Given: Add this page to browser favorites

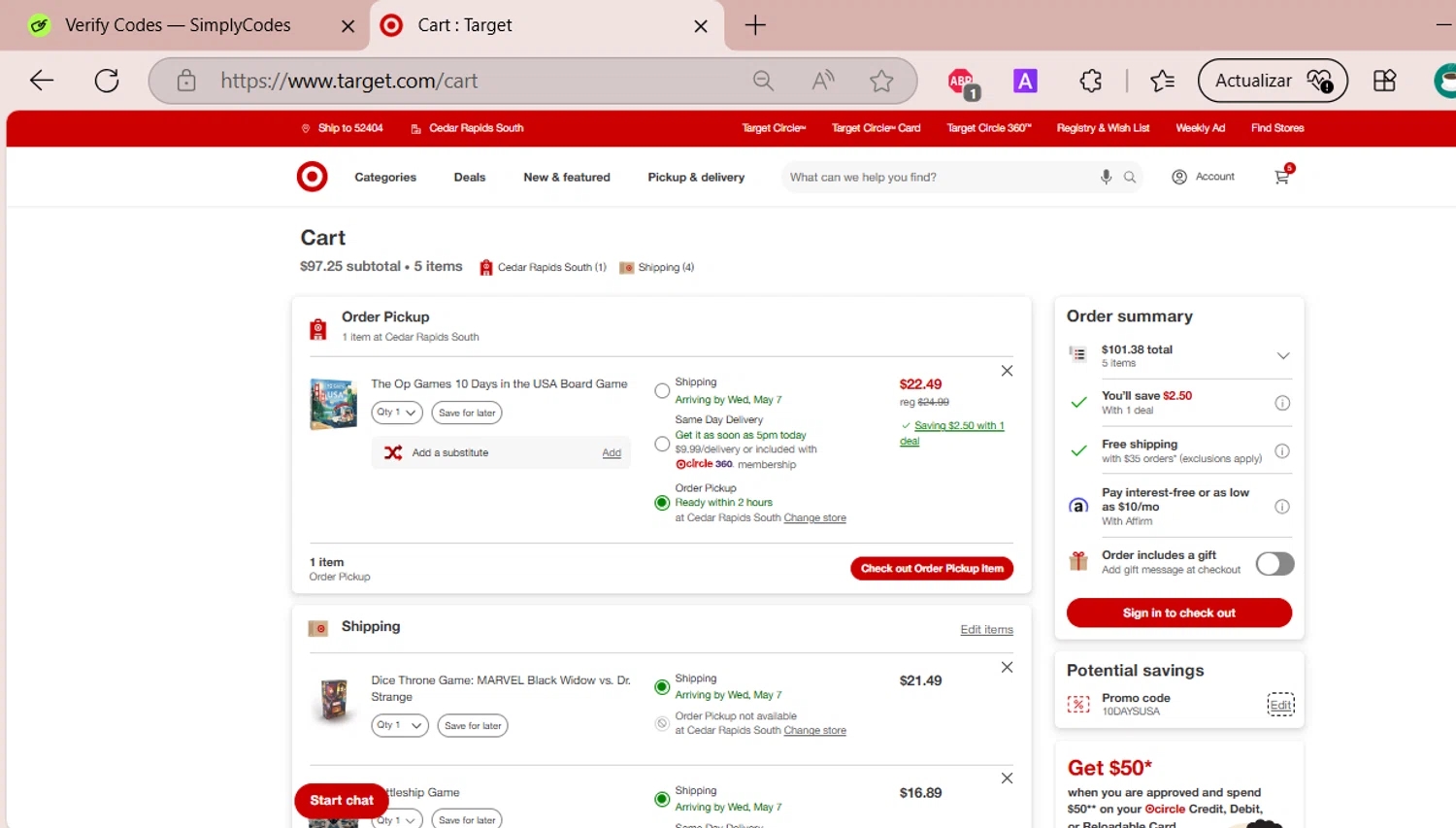Looking at the screenshot, I should (x=880, y=82).
